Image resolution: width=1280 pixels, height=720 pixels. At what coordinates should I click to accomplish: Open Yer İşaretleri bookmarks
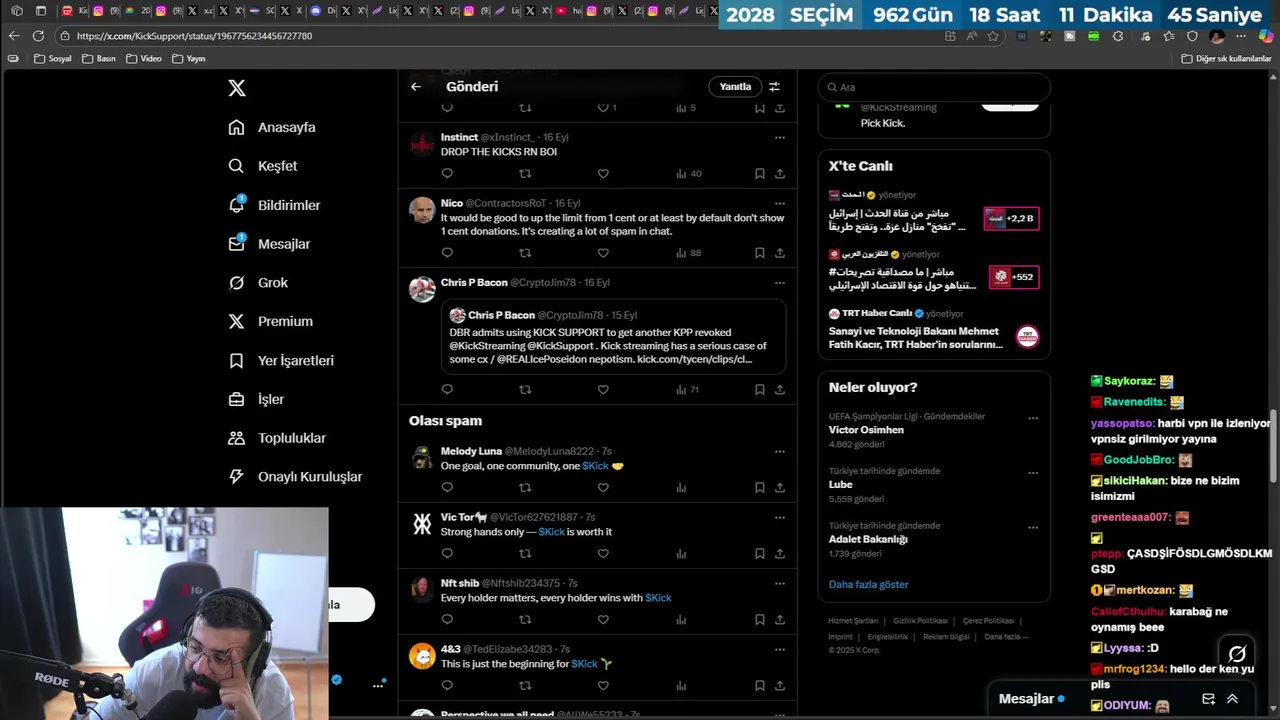[x=281, y=360]
